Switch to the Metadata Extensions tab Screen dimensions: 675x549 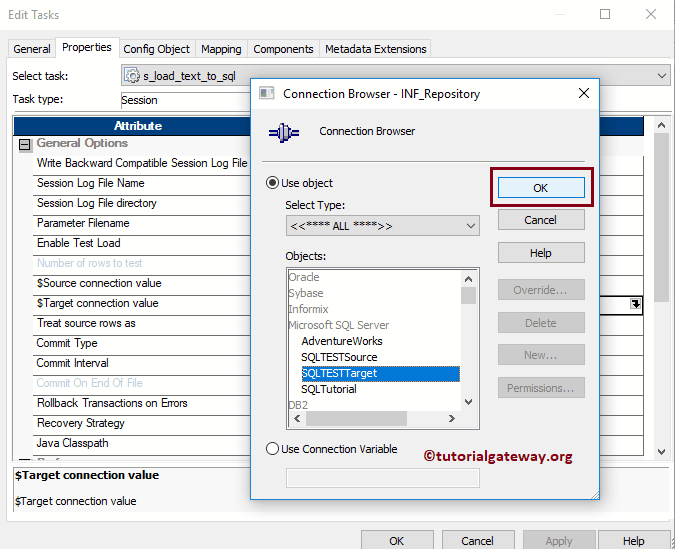[x=375, y=49]
